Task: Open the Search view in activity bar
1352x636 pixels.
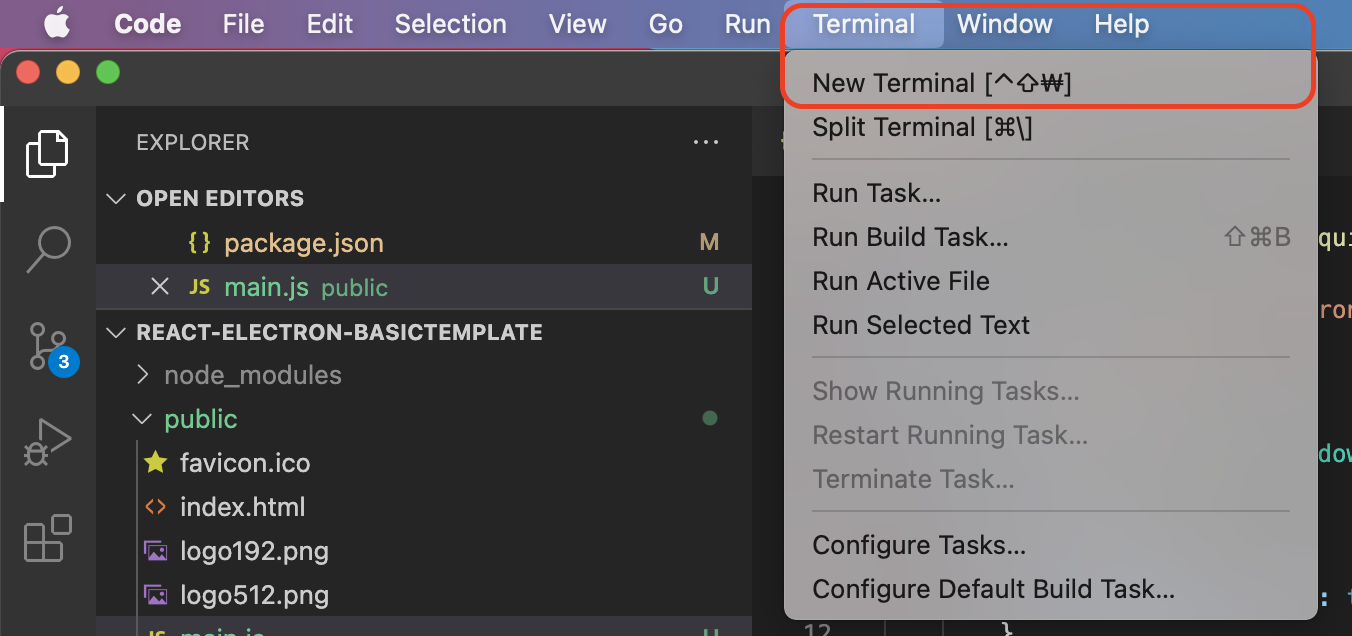Action: (x=47, y=249)
